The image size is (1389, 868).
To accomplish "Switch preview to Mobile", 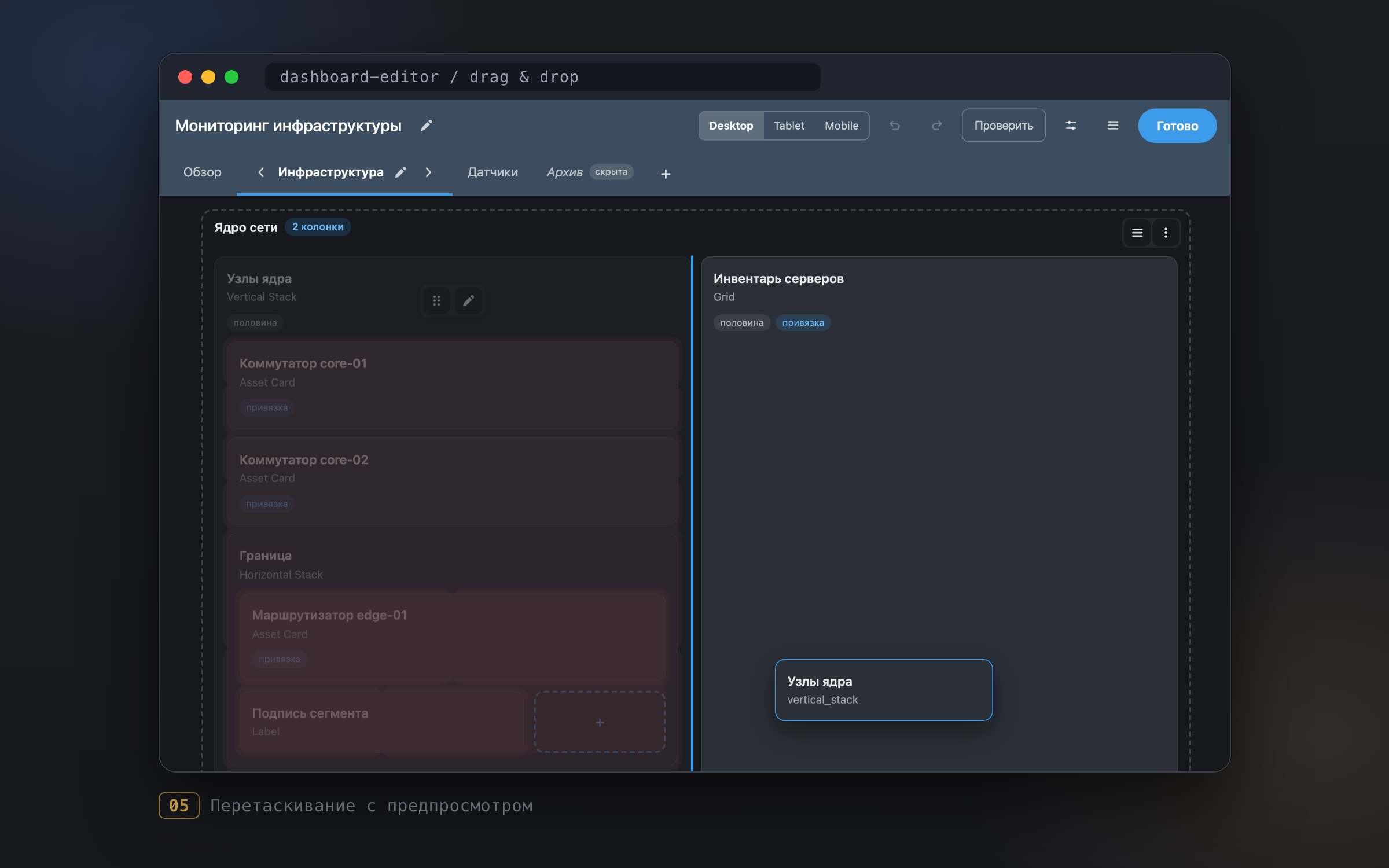I will pos(842,126).
